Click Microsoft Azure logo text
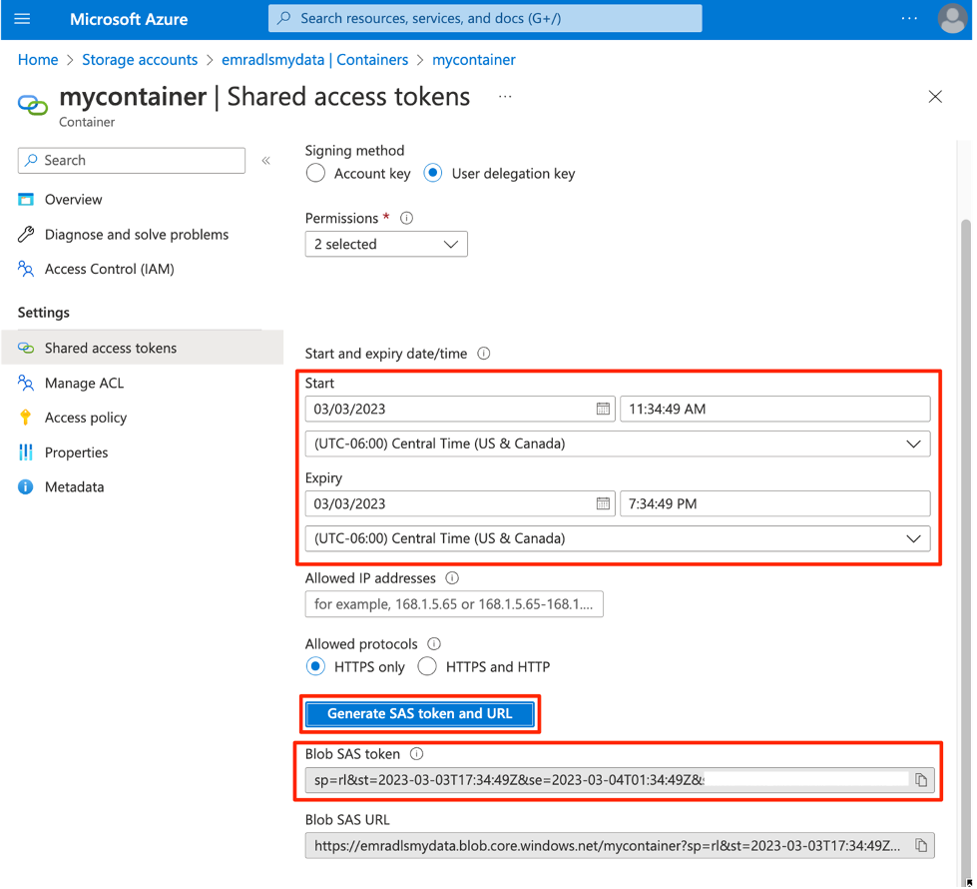 pos(128,19)
